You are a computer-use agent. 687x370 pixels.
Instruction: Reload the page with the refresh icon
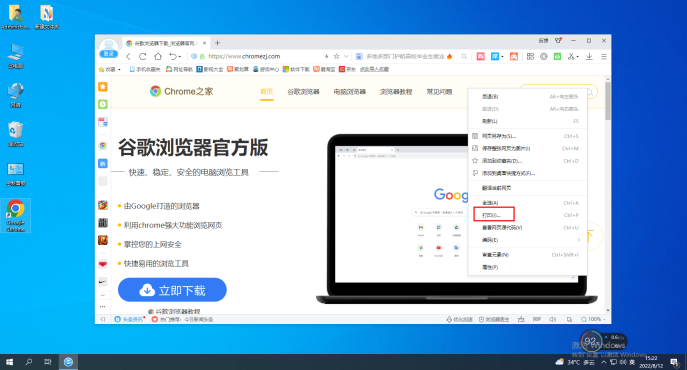(x=143, y=57)
